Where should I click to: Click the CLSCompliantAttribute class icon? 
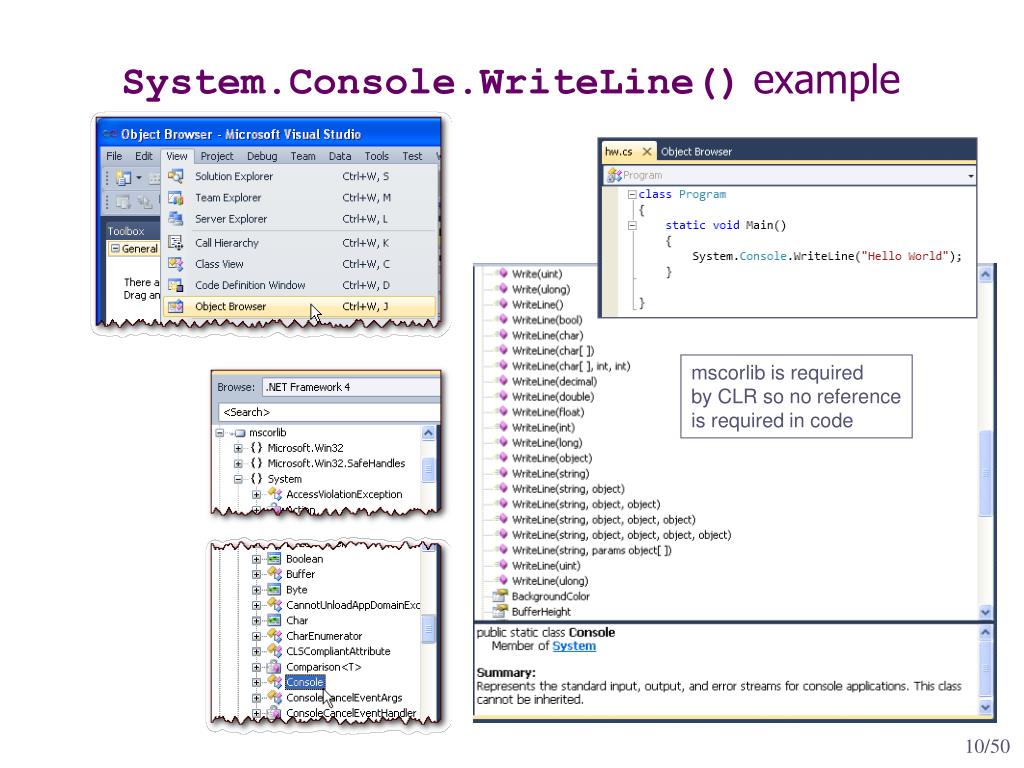click(275, 651)
